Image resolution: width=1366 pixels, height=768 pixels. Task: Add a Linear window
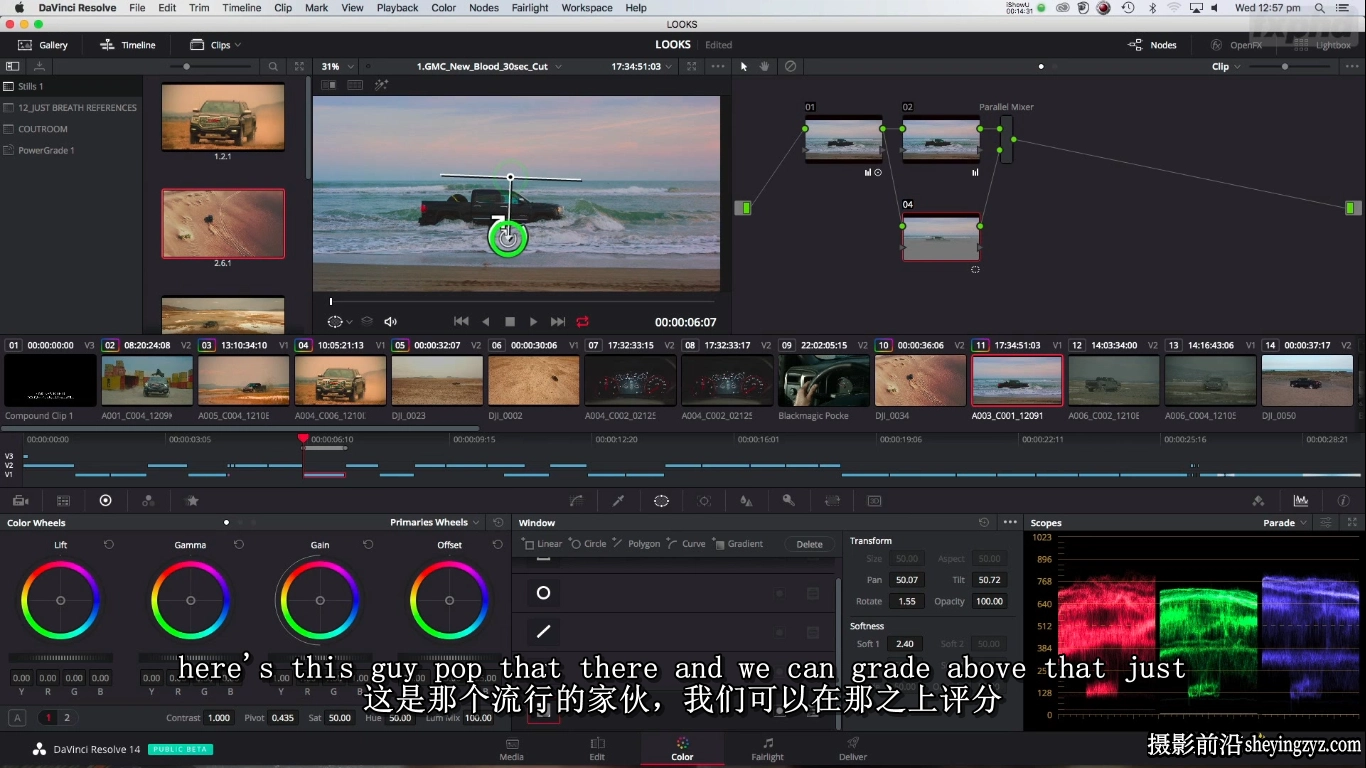coord(542,544)
